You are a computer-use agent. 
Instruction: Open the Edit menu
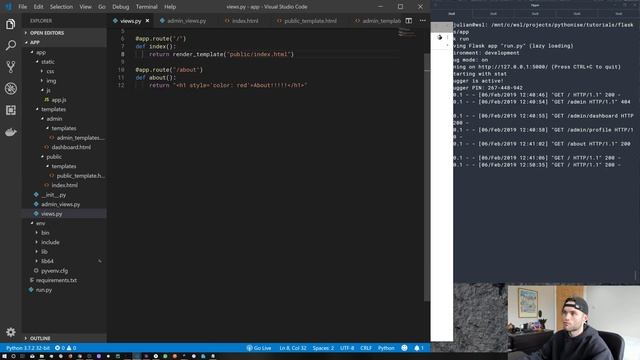(38, 7)
